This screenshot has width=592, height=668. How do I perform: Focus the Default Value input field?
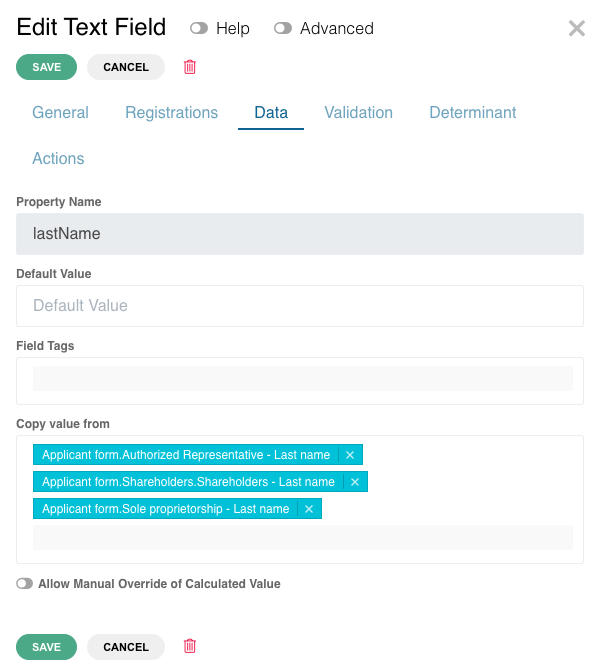click(x=300, y=306)
